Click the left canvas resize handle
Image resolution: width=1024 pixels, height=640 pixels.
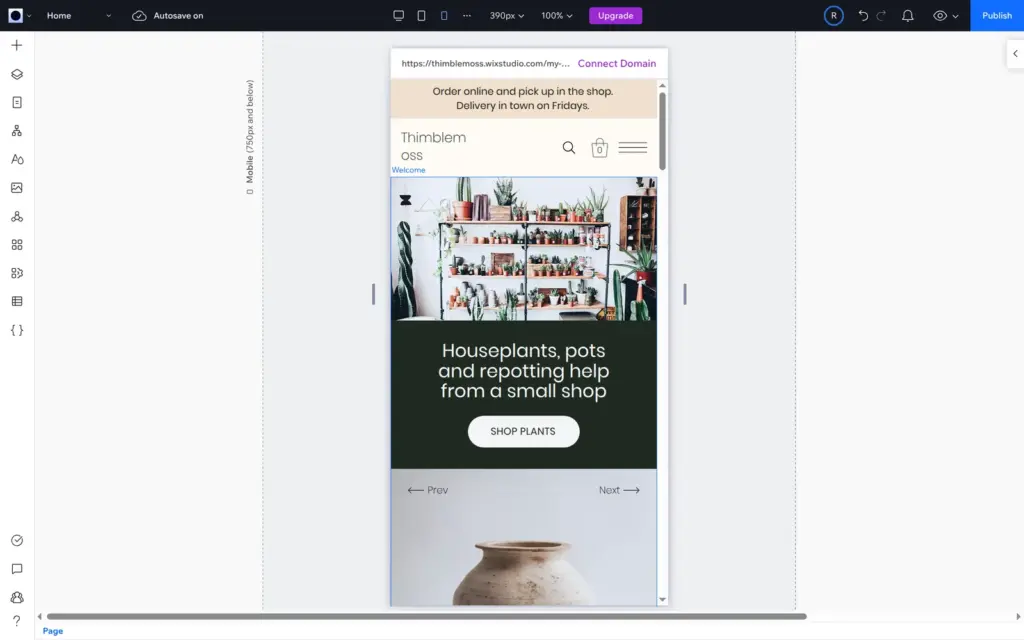tap(374, 294)
